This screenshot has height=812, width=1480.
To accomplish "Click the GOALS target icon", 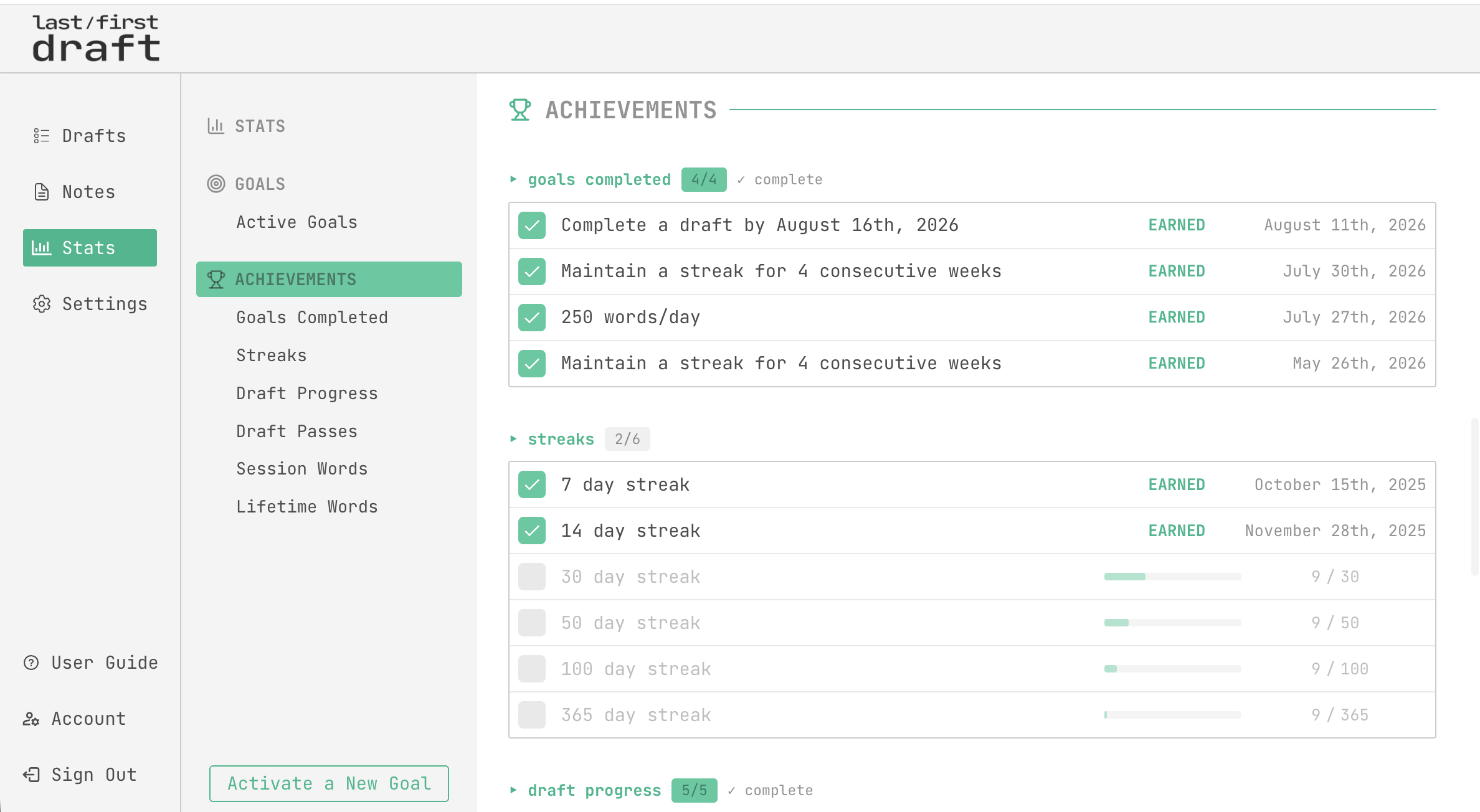I will click(216, 184).
